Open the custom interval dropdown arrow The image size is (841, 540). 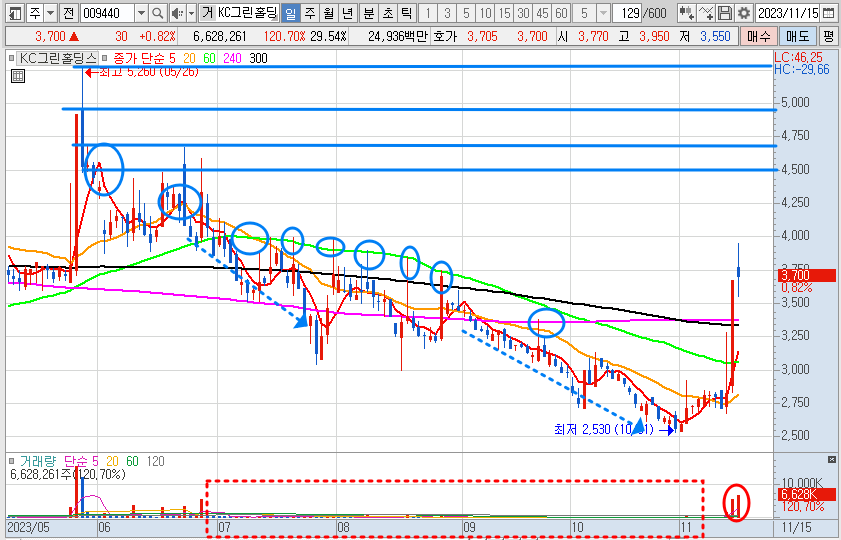(603, 13)
